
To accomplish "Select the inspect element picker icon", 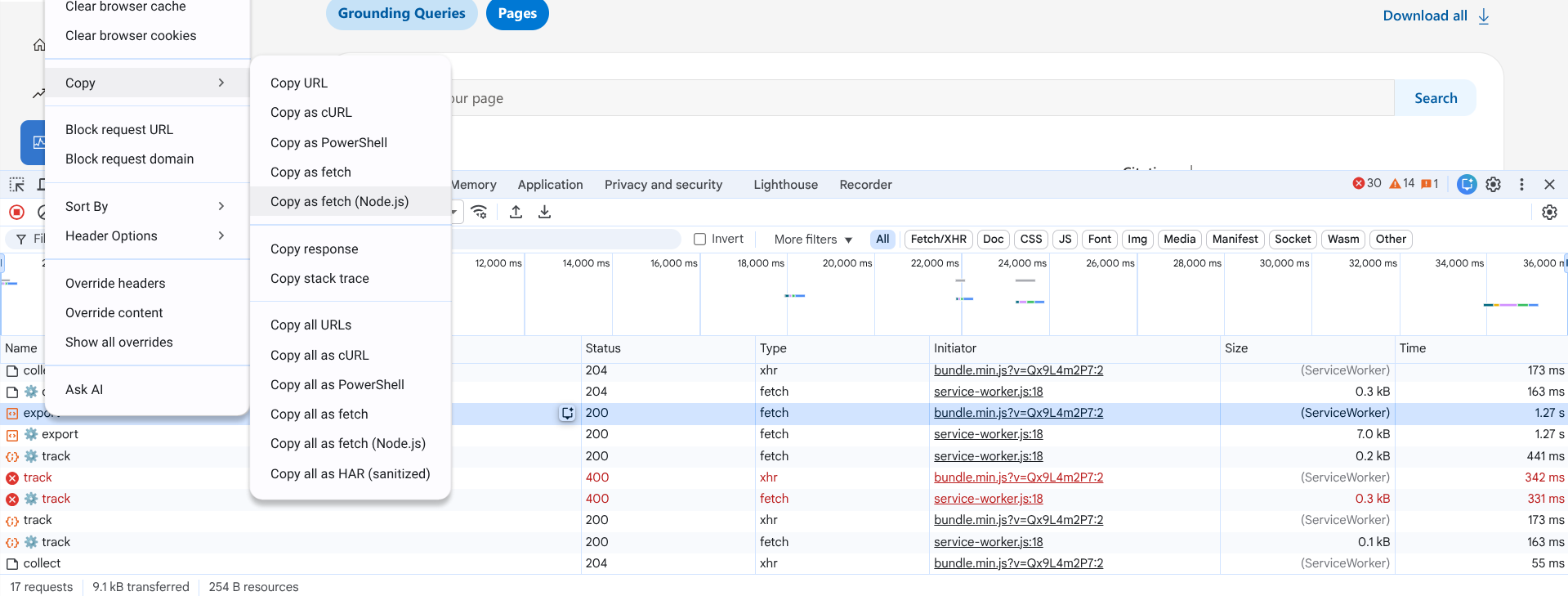I will (x=16, y=185).
